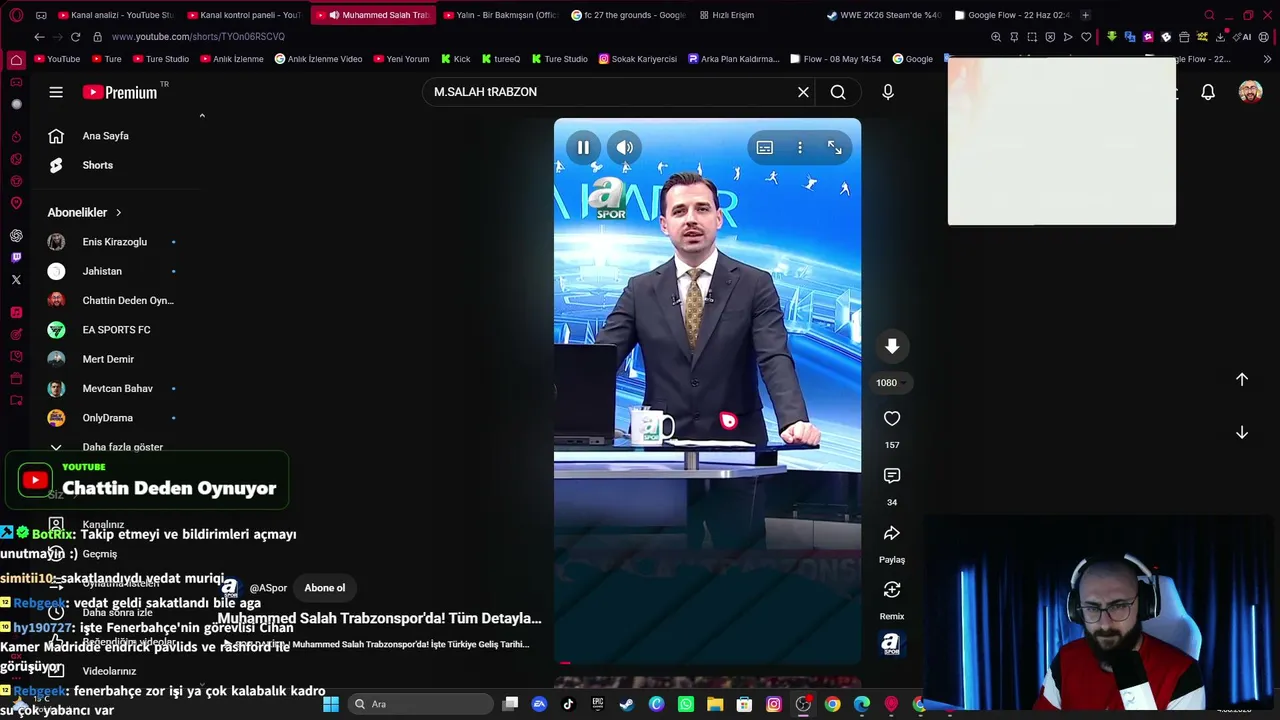Open the Epic Games taskbar icon

click(598, 704)
